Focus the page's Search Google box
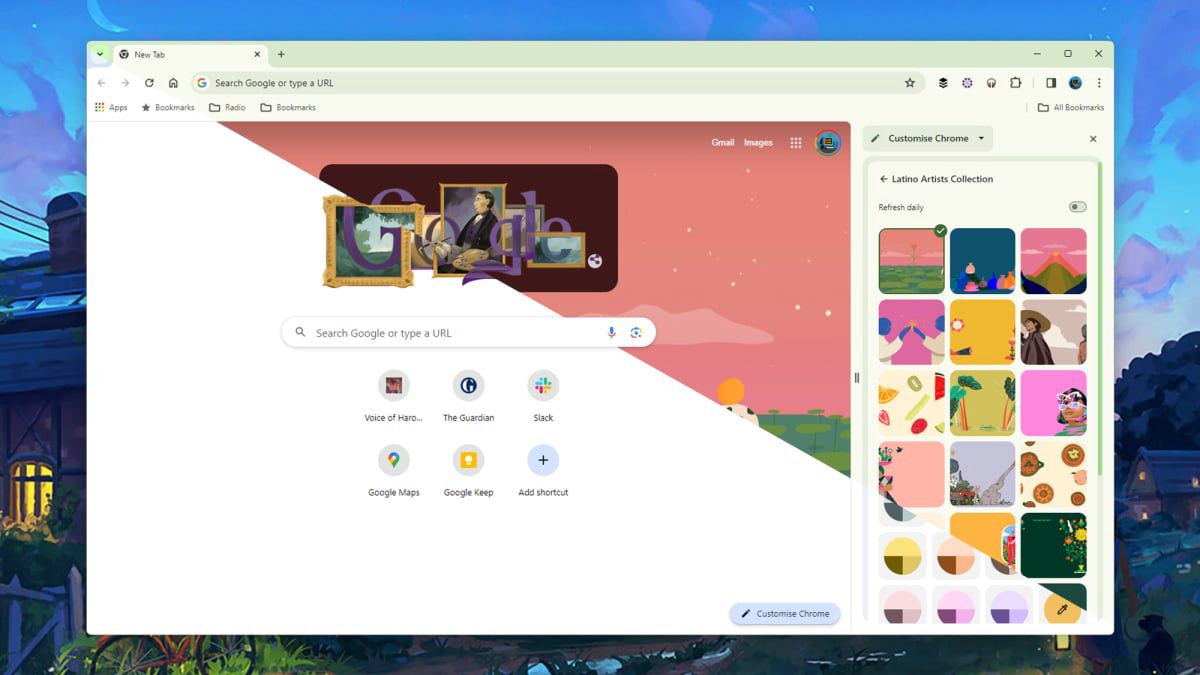1200x675 pixels. pos(468,333)
